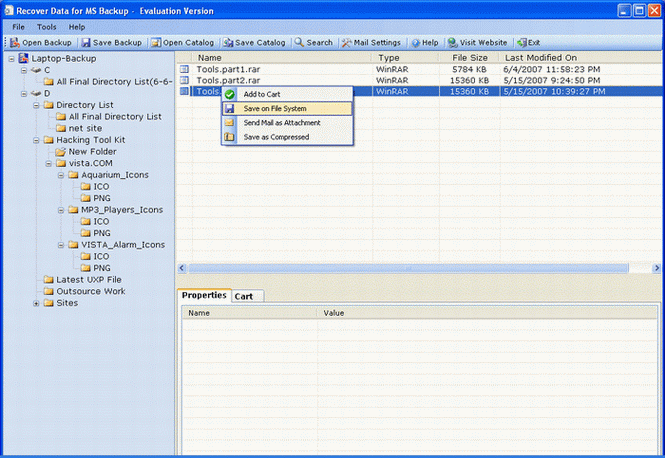
Task: Sort files by File Size column
Action: [470, 58]
